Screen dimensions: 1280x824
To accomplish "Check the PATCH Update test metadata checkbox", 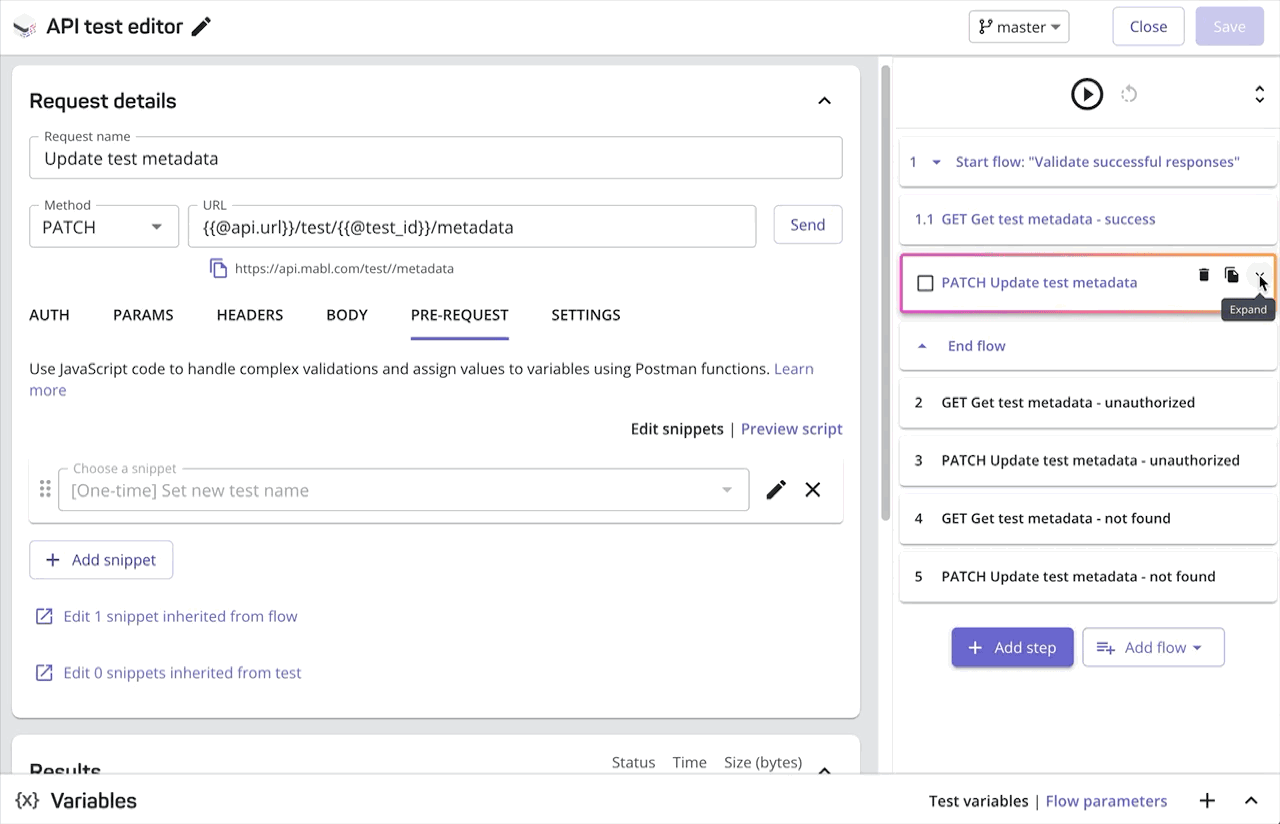I will click(925, 283).
